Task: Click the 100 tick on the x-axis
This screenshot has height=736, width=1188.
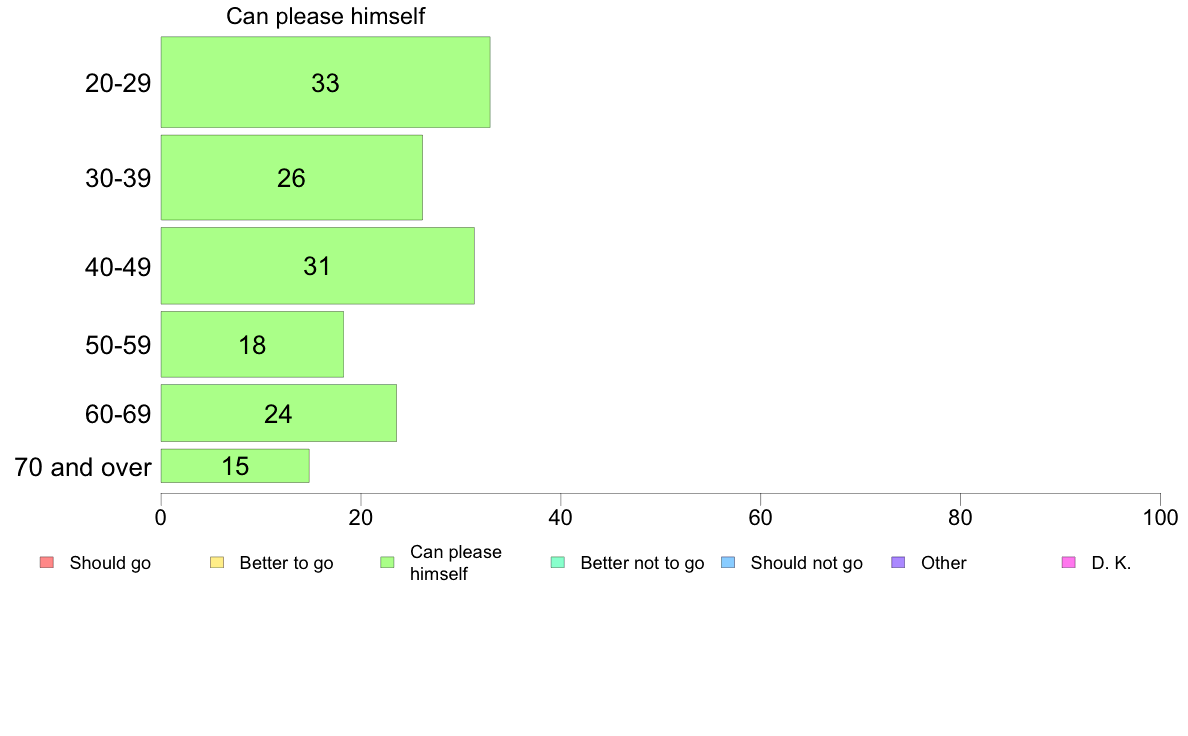Action: tap(1160, 518)
